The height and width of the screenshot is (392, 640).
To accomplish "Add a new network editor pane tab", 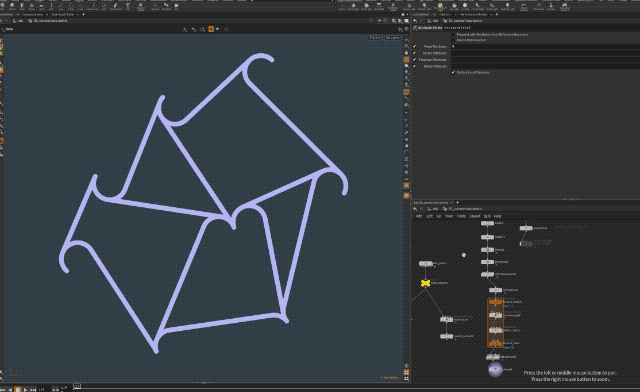I will point(458,203).
